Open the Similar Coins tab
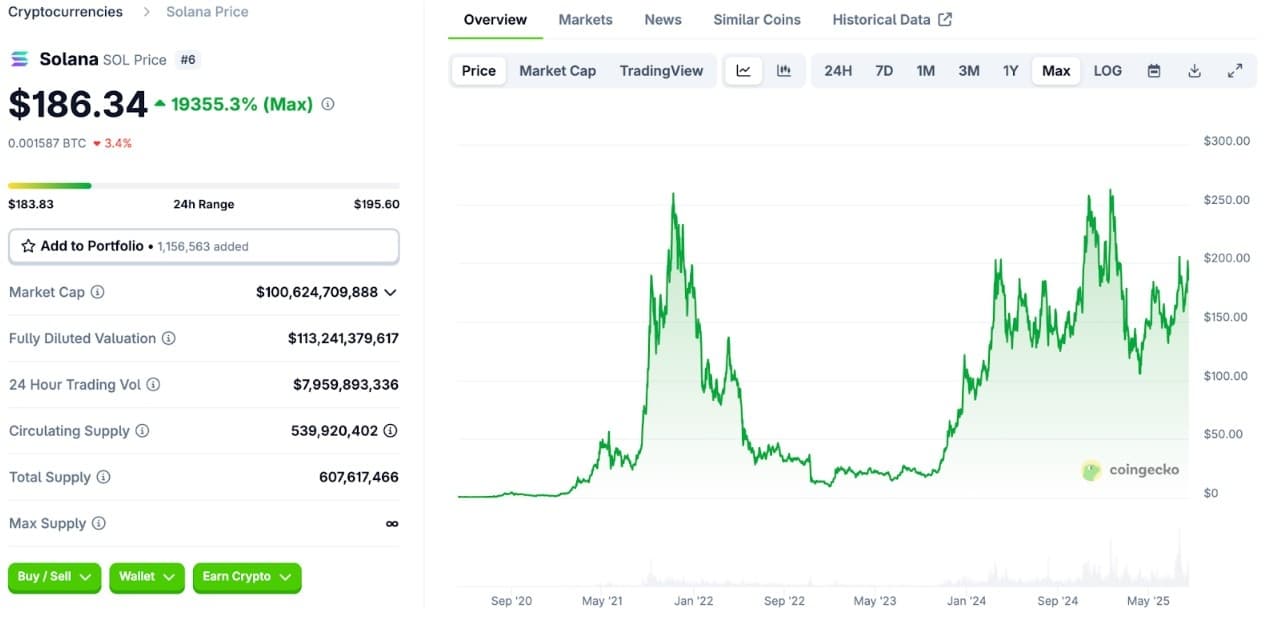Image resolution: width=1273 pixels, height=617 pixels. click(757, 20)
